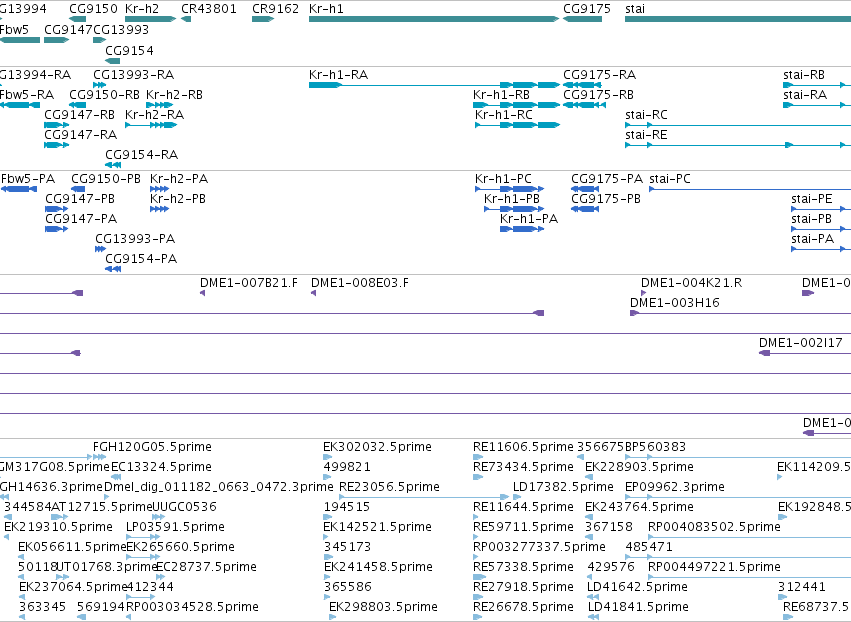Select the Fbw5 gene label

coord(14,29)
